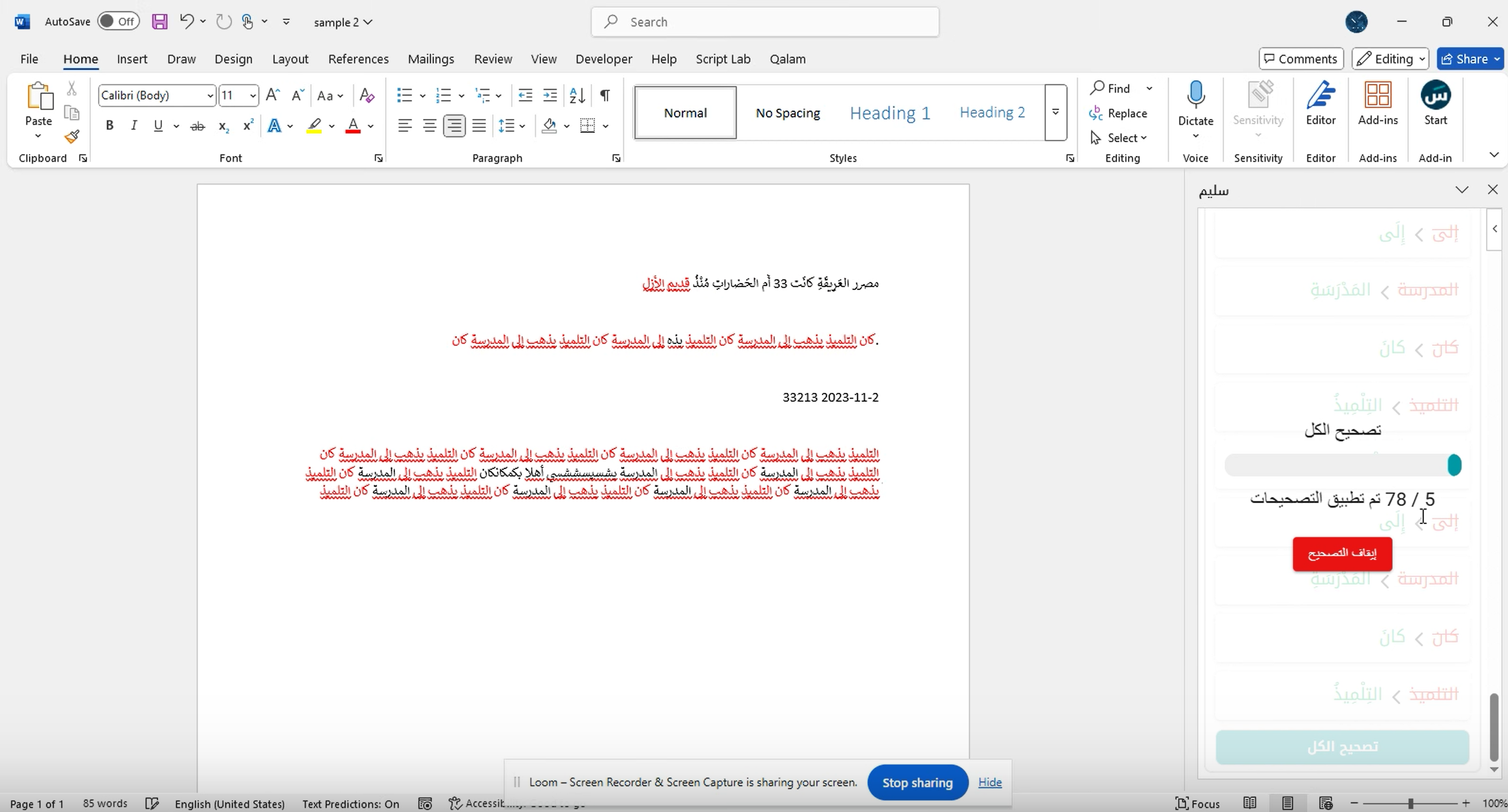Open the References tab

[x=358, y=58]
